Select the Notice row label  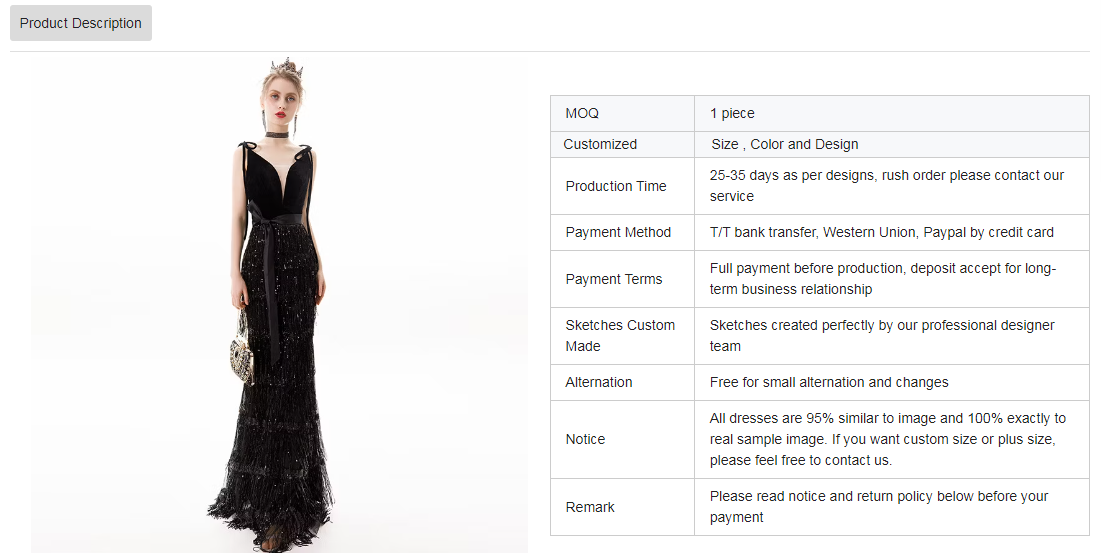pyautogui.click(x=585, y=439)
